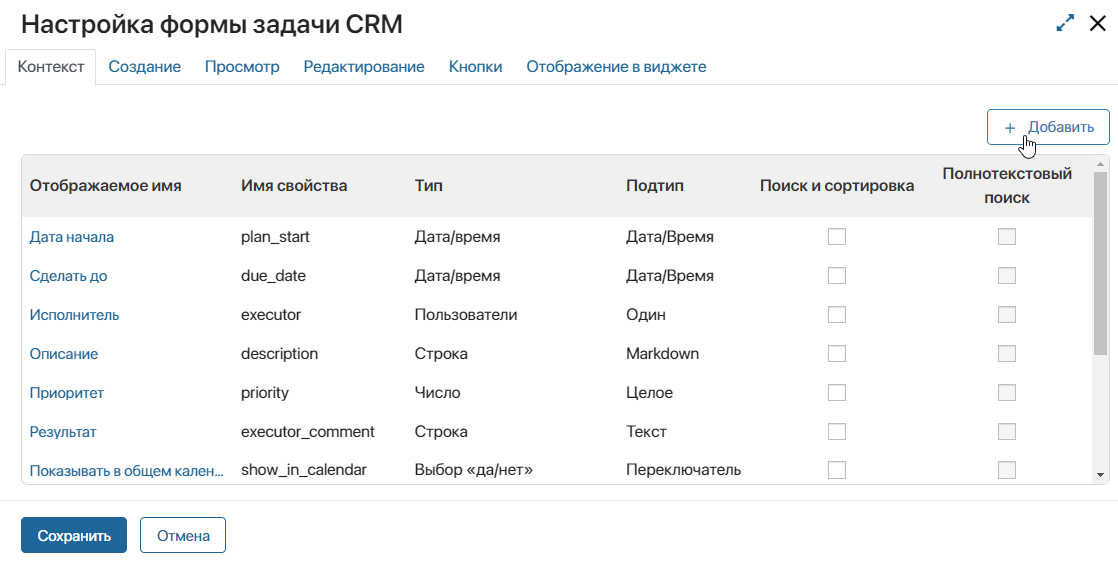Click the Полнотекстовый поиск column header
Viewport: 1118px width, 564px height.
pos(1007,185)
